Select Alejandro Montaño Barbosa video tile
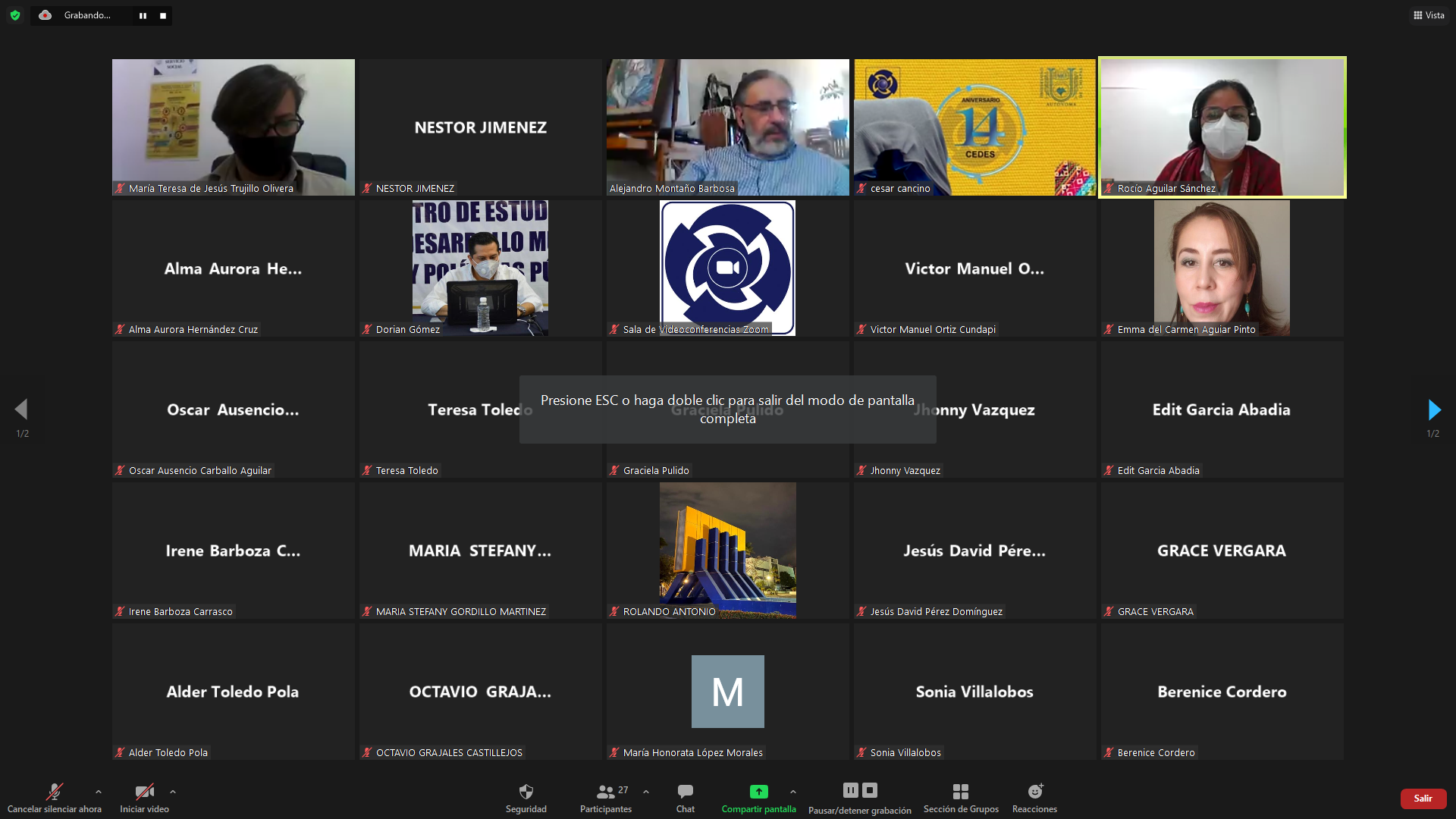Screen dimensions: 1456x819 tap(728, 127)
